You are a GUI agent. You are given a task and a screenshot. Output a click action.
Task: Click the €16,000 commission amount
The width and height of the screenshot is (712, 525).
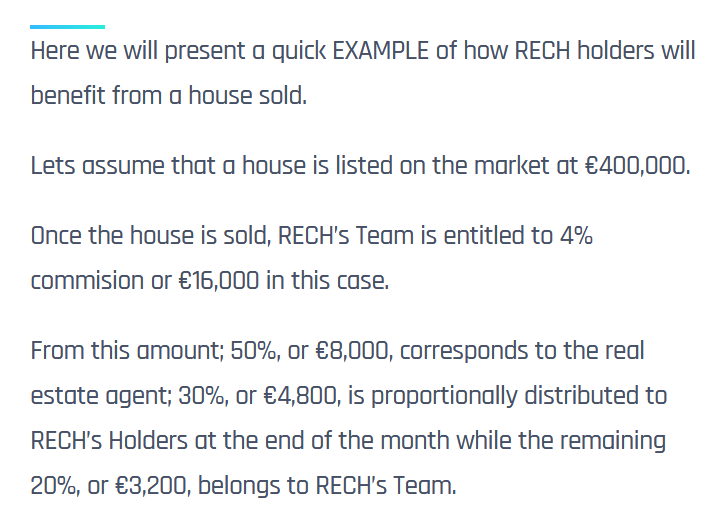coord(219,280)
